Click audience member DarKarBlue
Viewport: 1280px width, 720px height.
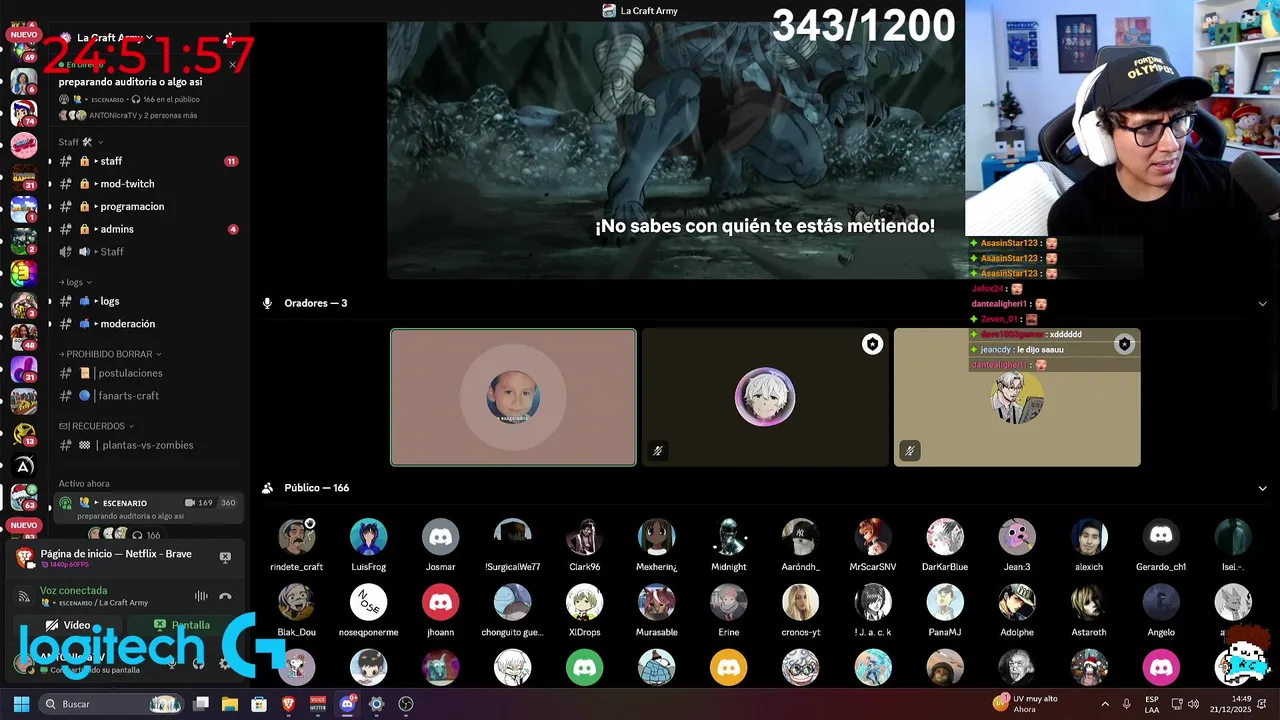click(945, 545)
